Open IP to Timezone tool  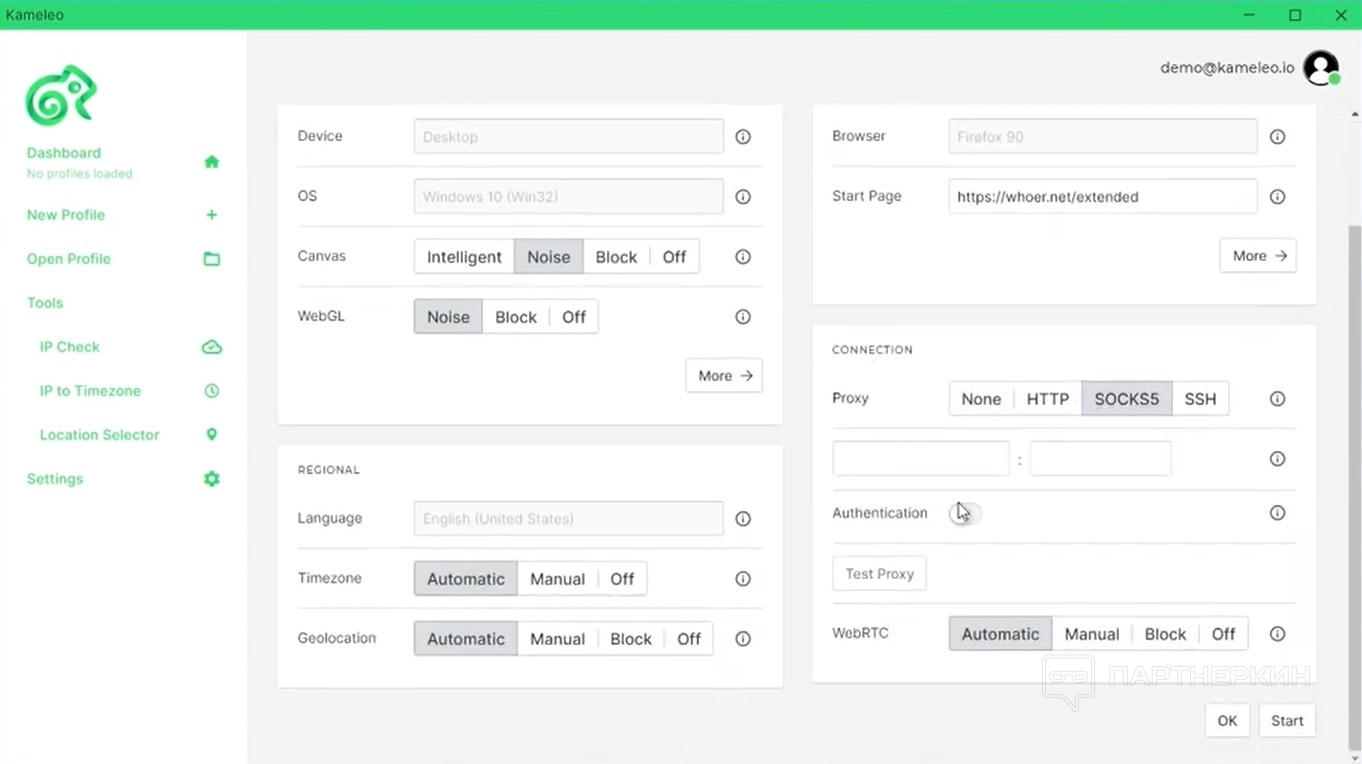click(x=90, y=391)
